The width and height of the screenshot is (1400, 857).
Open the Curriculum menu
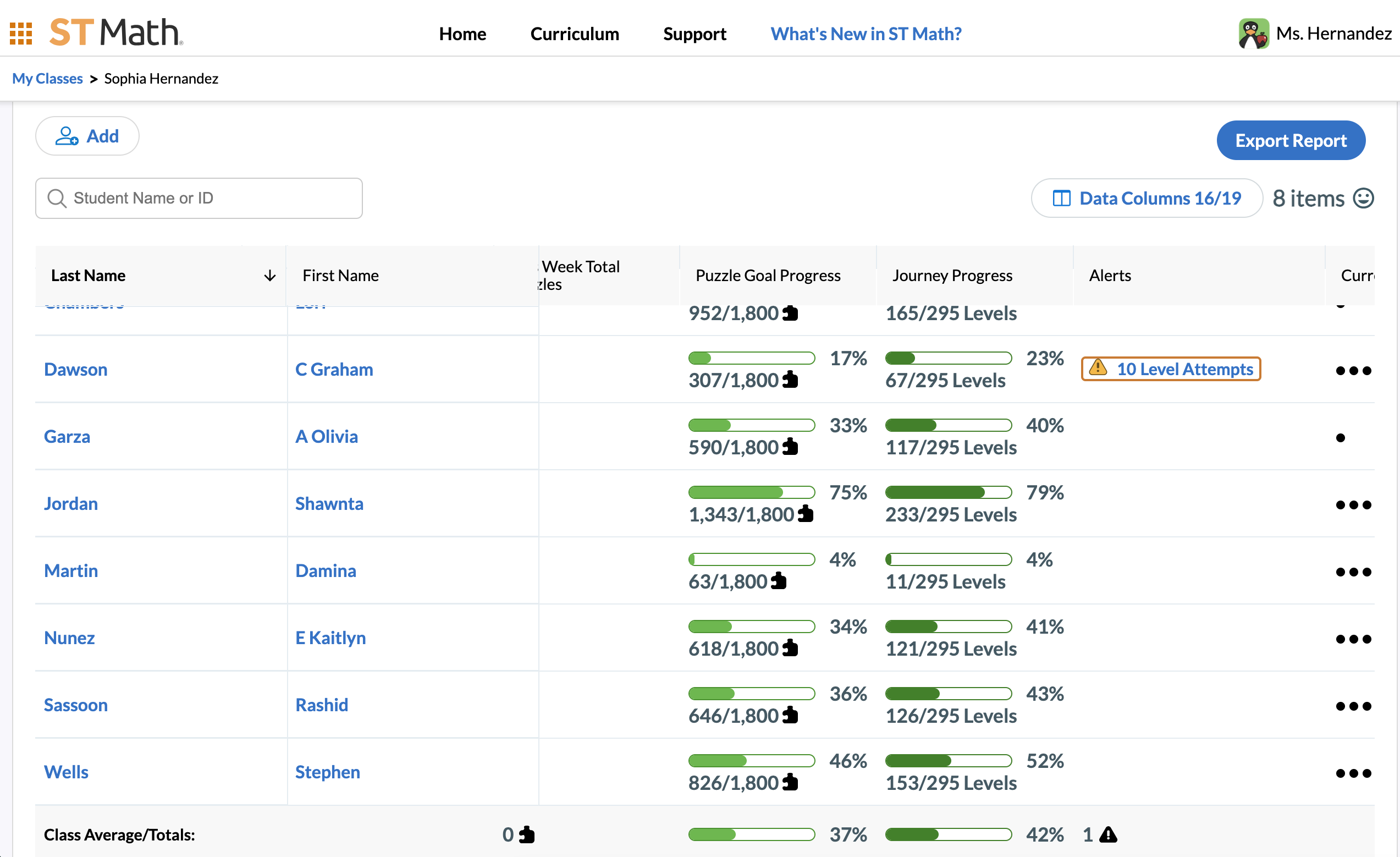point(575,34)
